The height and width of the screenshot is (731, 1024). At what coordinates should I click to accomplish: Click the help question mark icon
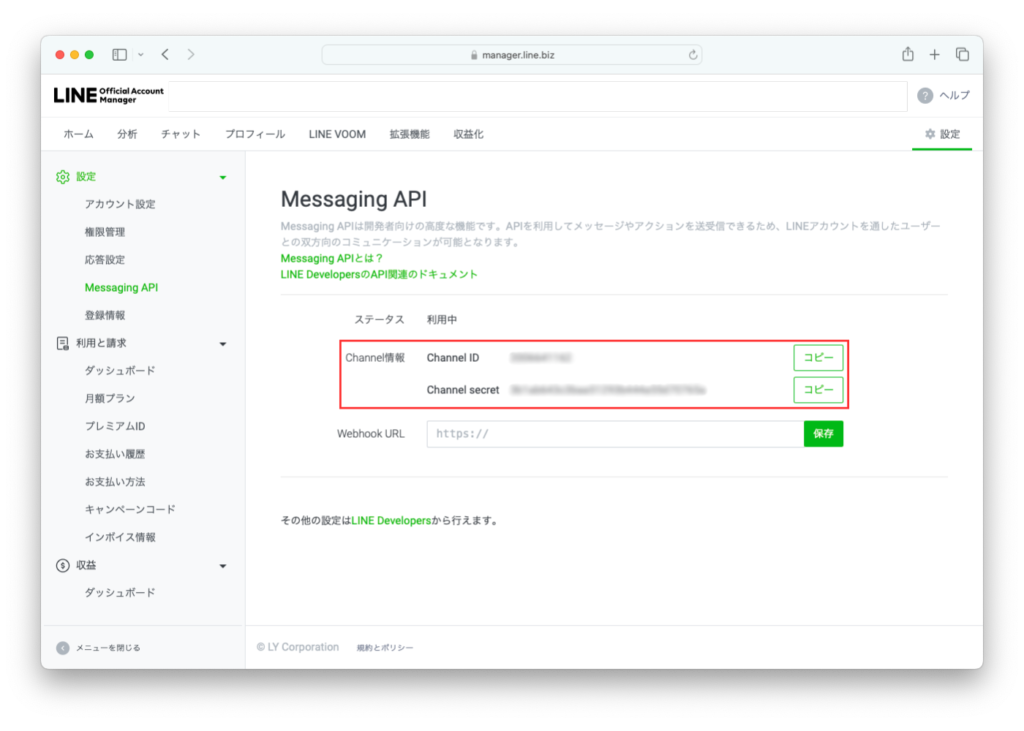(925, 96)
